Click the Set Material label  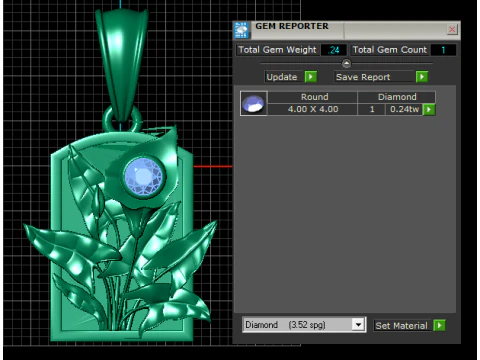(x=401, y=326)
